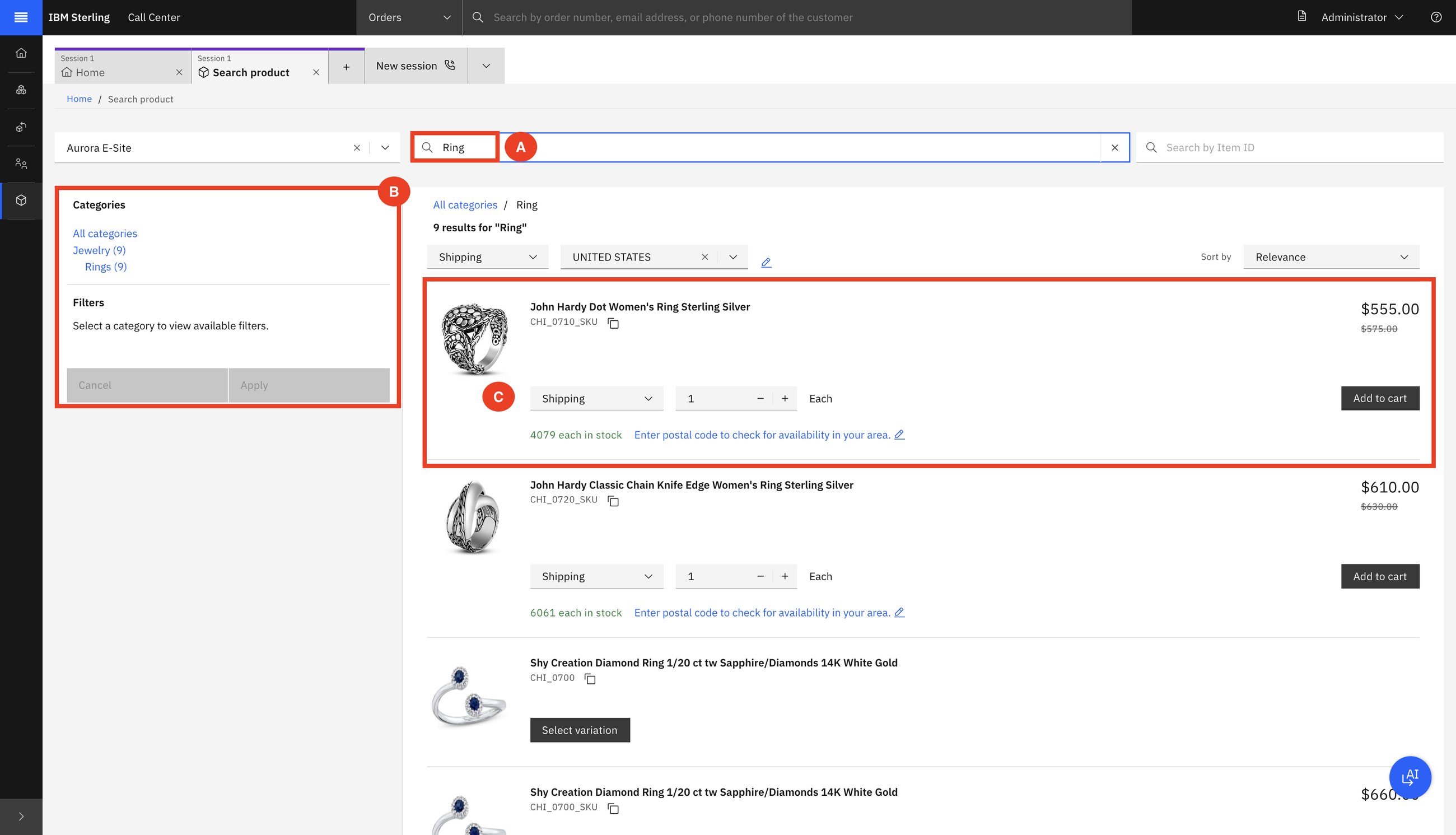Screen dimensions: 1456x835
Task: Close the Search product tab
Action: pyautogui.click(x=316, y=72)
